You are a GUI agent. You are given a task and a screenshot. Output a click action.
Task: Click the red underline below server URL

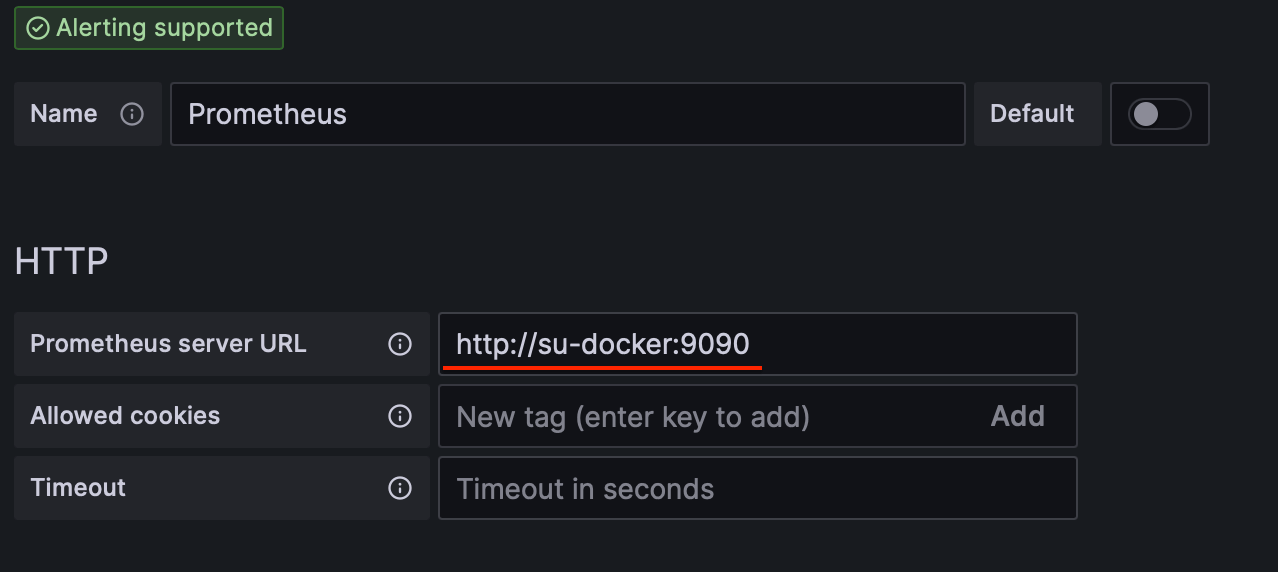[x=602, y=367]
